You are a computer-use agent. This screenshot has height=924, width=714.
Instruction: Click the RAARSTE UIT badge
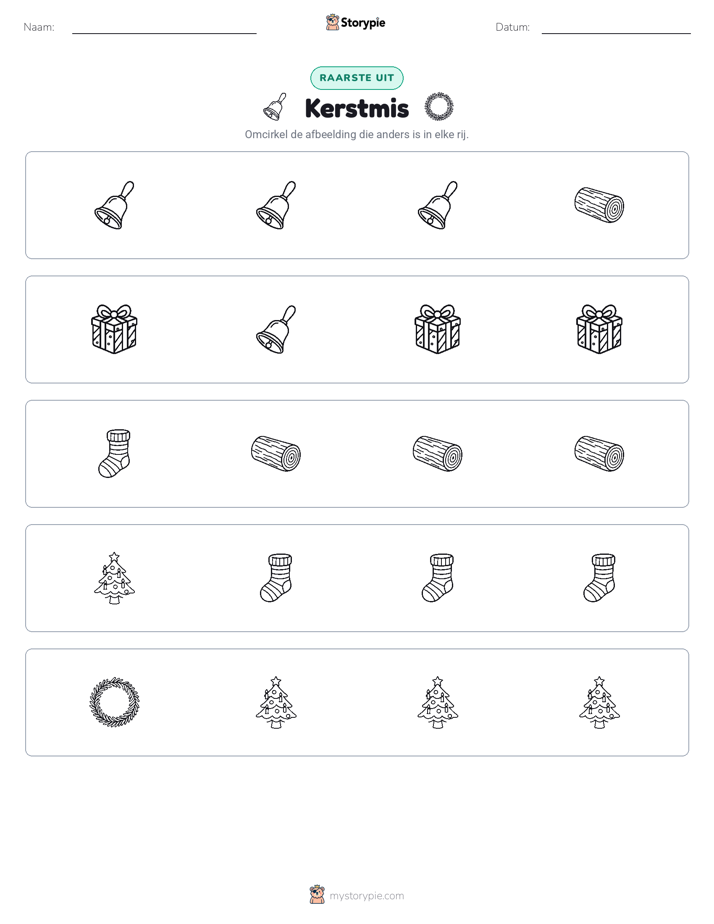357,78
